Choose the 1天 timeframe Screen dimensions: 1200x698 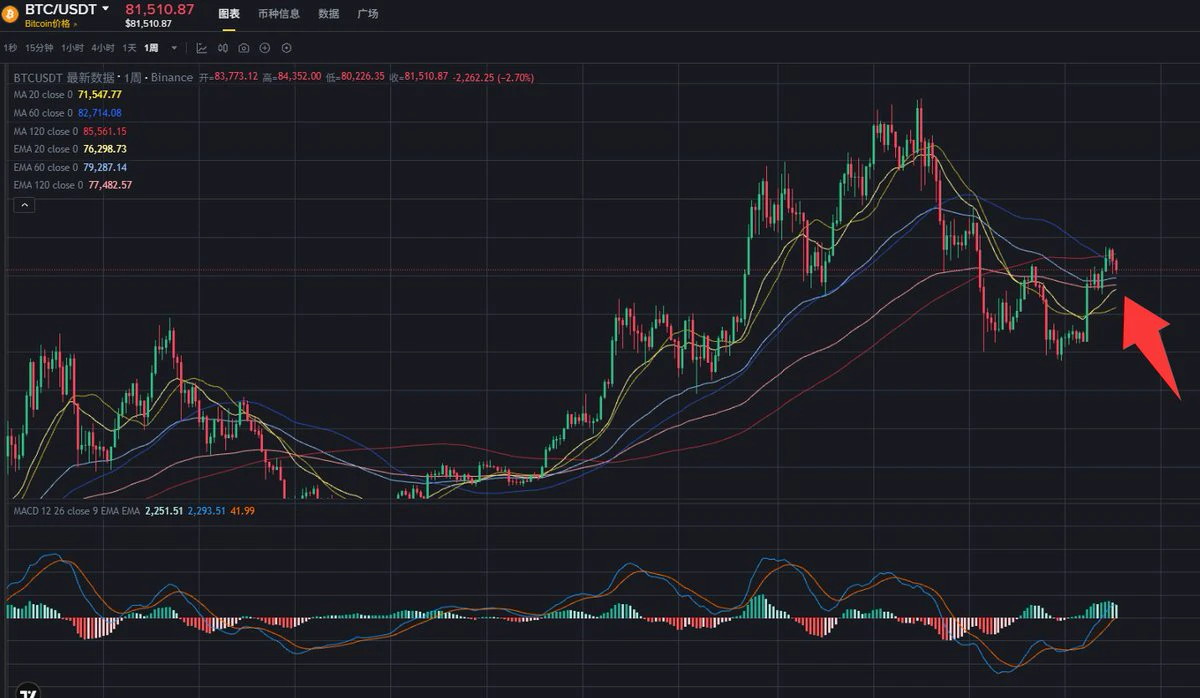coord(130,48)
